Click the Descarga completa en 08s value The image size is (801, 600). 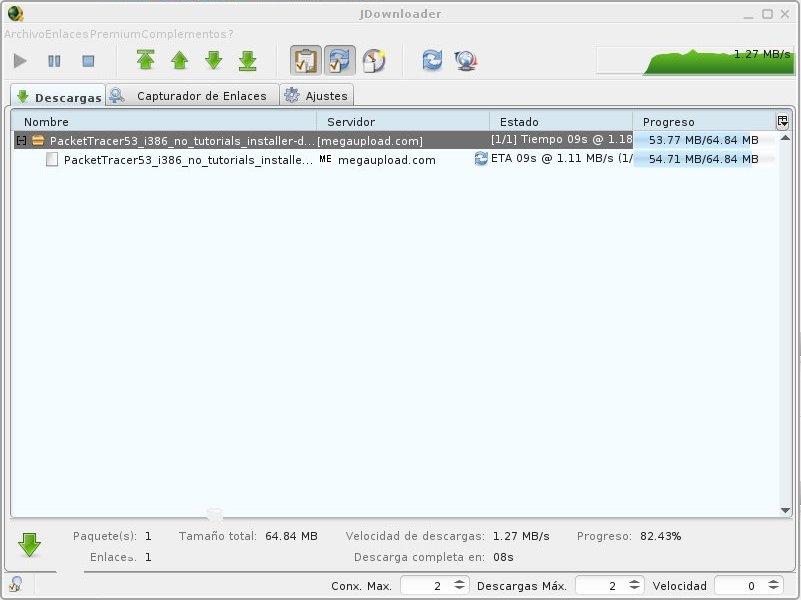point(503,557)
